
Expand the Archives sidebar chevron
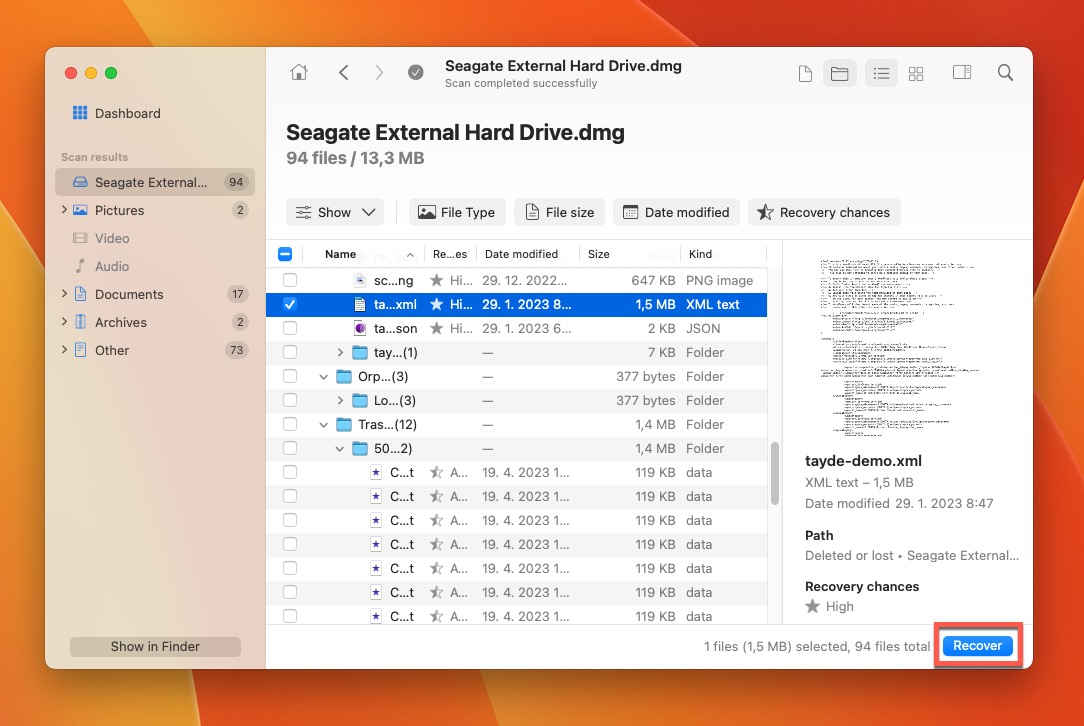(x=64, y=322)
